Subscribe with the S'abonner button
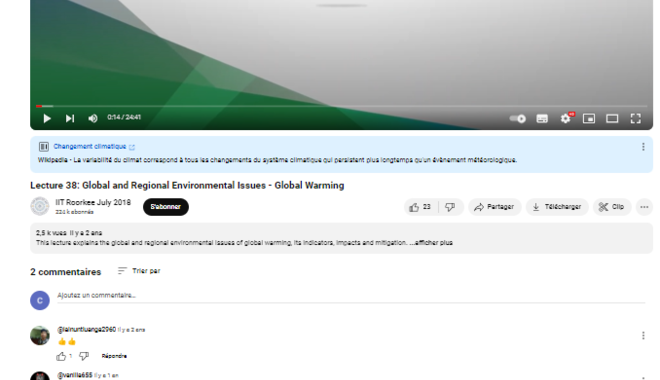 point(166,207)
